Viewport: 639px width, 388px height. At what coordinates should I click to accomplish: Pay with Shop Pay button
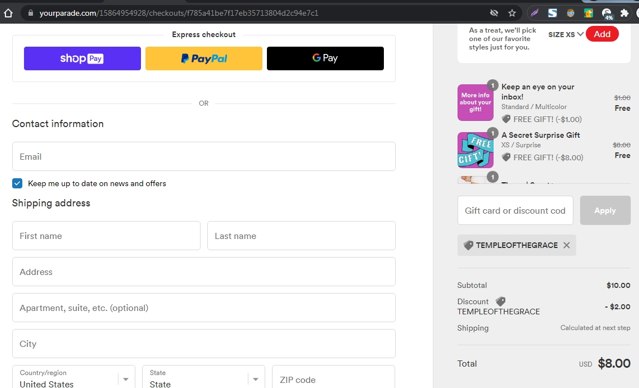82,58
